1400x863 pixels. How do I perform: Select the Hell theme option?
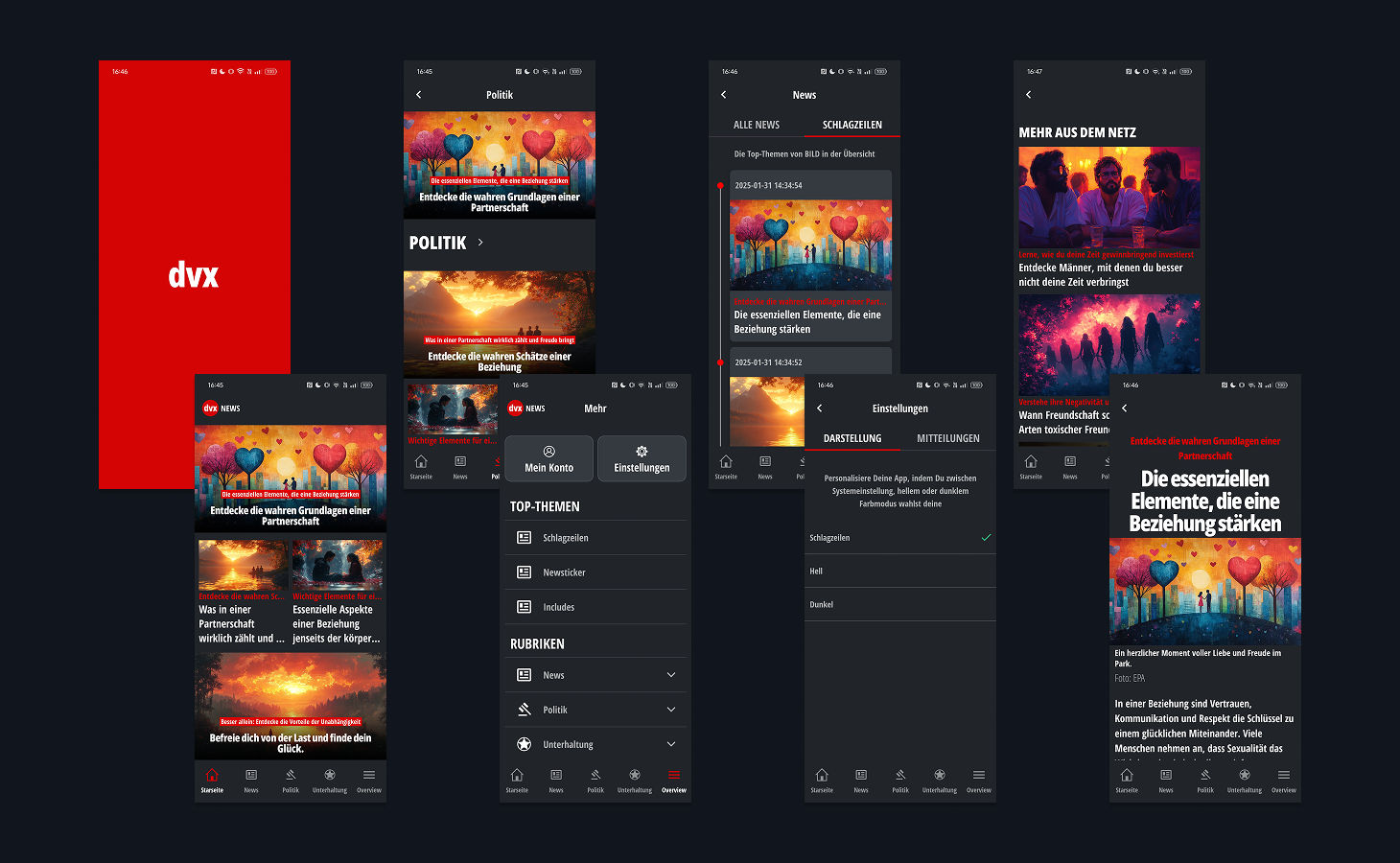click(900, 571)
